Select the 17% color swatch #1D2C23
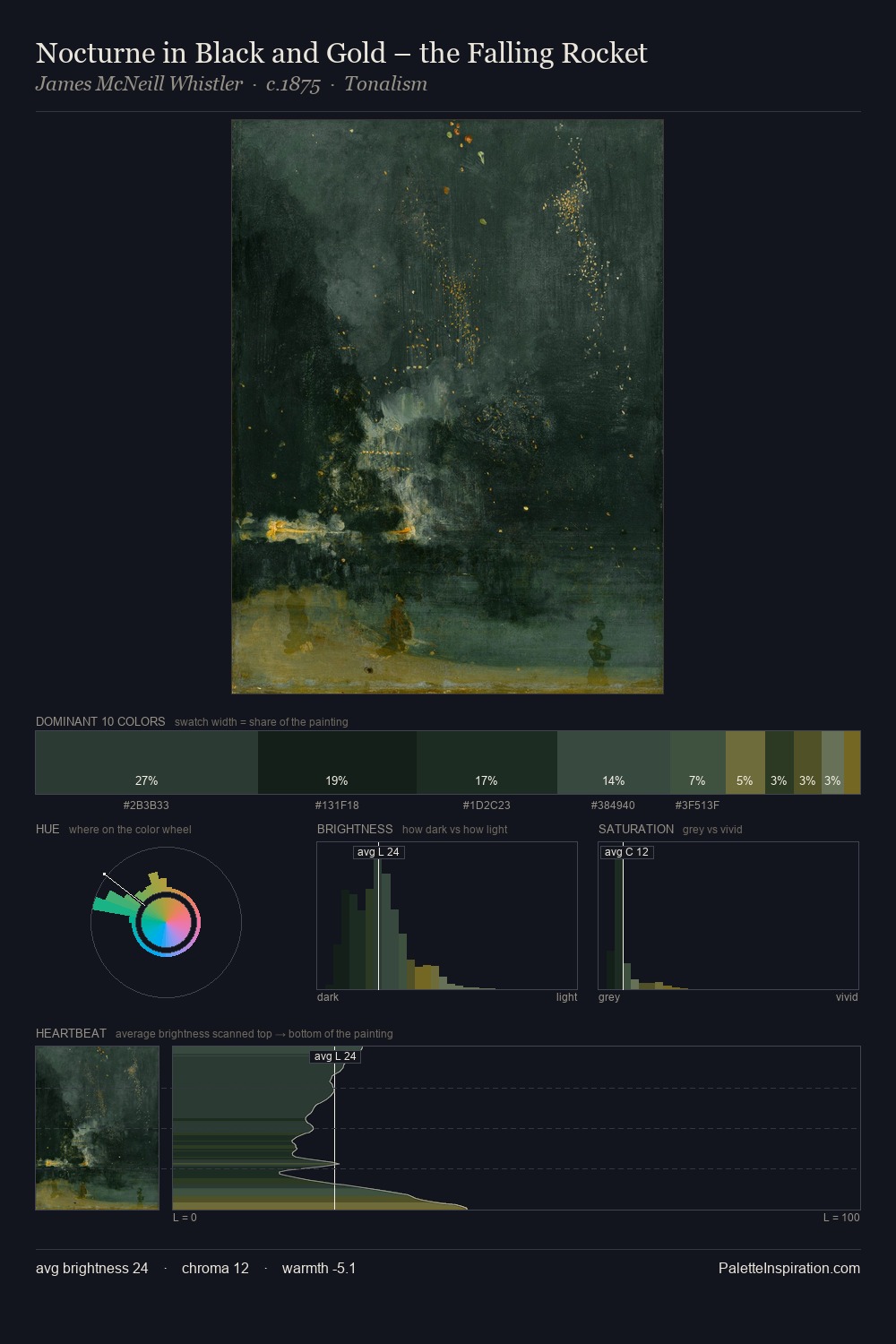This screenshot has width=896, height=1344. click(487, 762)
